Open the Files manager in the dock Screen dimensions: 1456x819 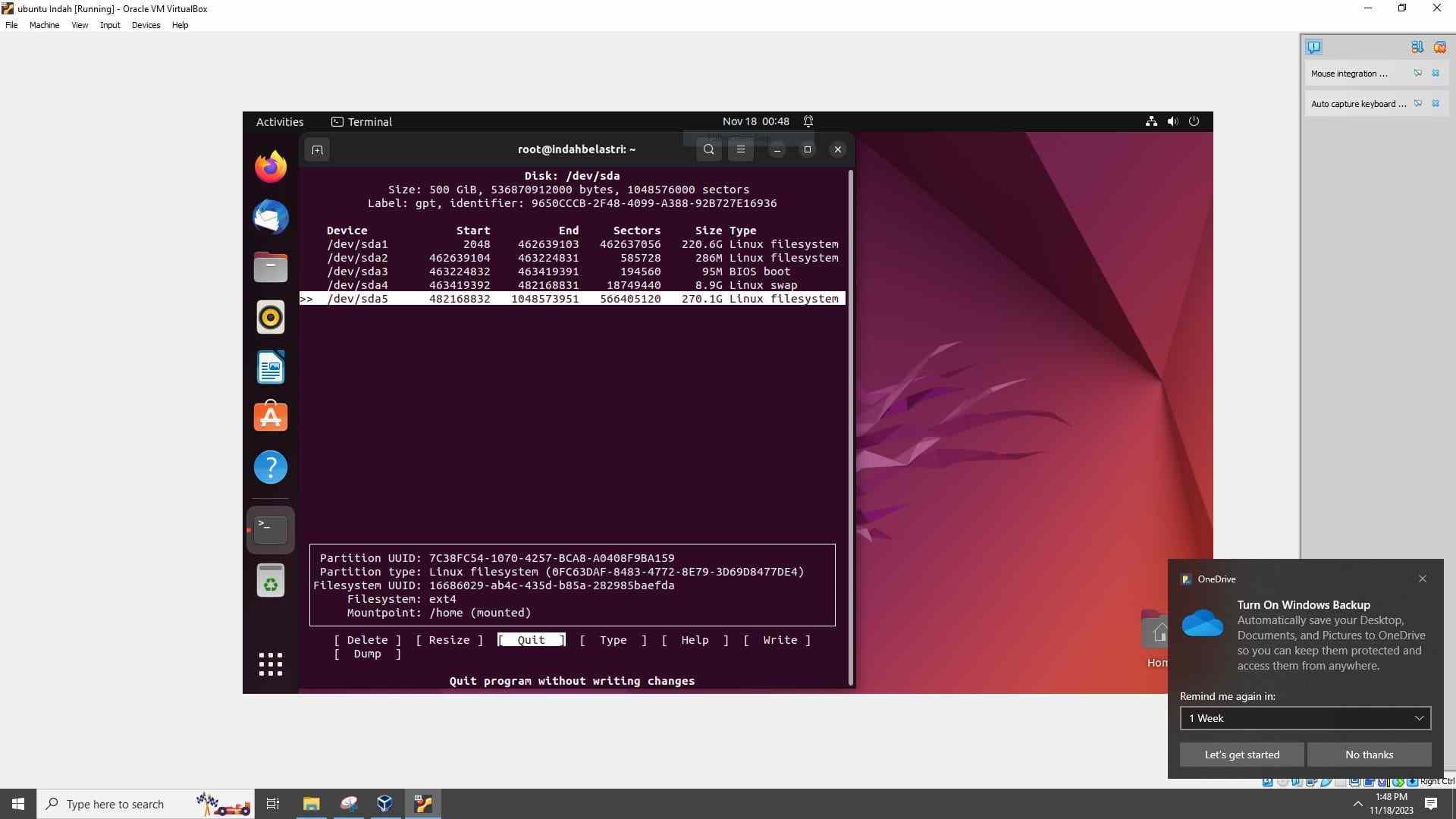click(271, 267)
